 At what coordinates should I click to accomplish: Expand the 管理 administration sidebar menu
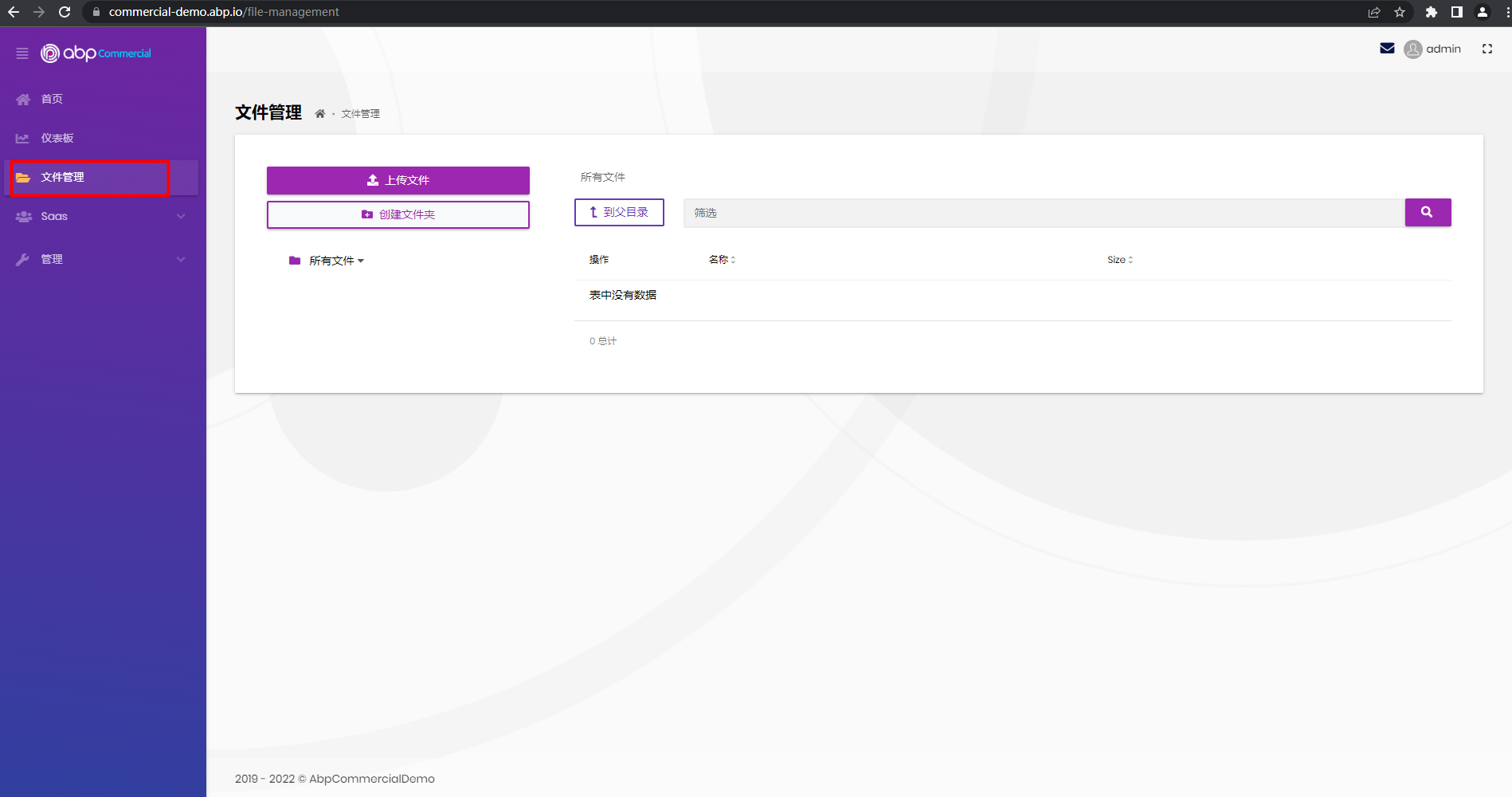tap(103, 259)
